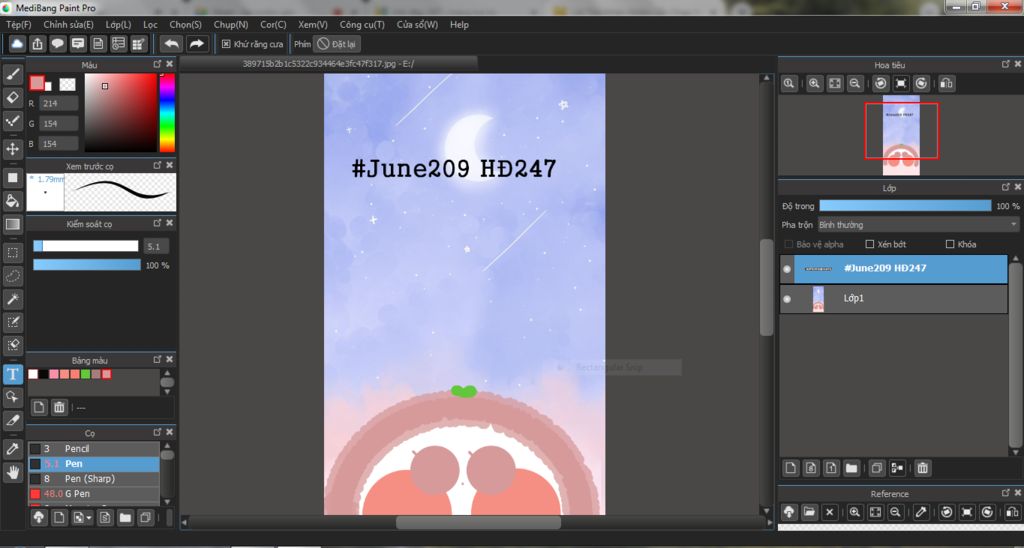Zoom in on the Navigator panel
The height and width of the screenshot is (548, 1024).
pos(814,84)
